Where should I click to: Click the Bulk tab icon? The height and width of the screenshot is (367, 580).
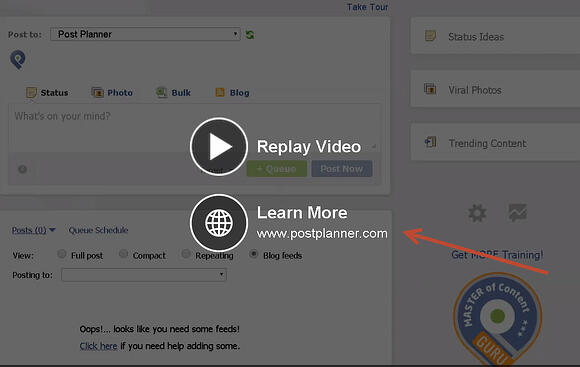[161, 92]
